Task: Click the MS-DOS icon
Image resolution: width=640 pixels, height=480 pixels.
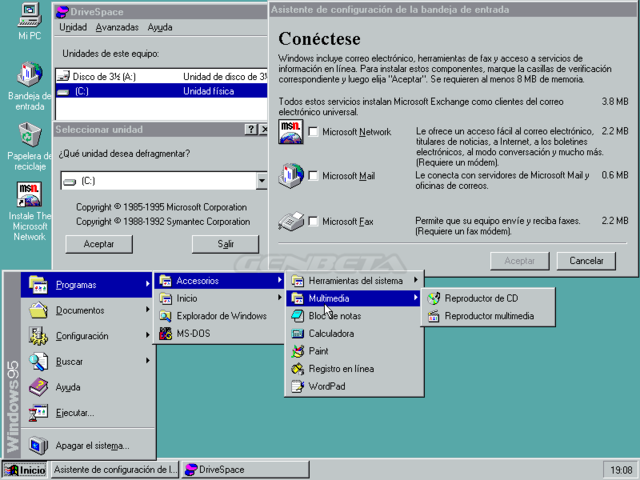Action: [x=165, y=333]
